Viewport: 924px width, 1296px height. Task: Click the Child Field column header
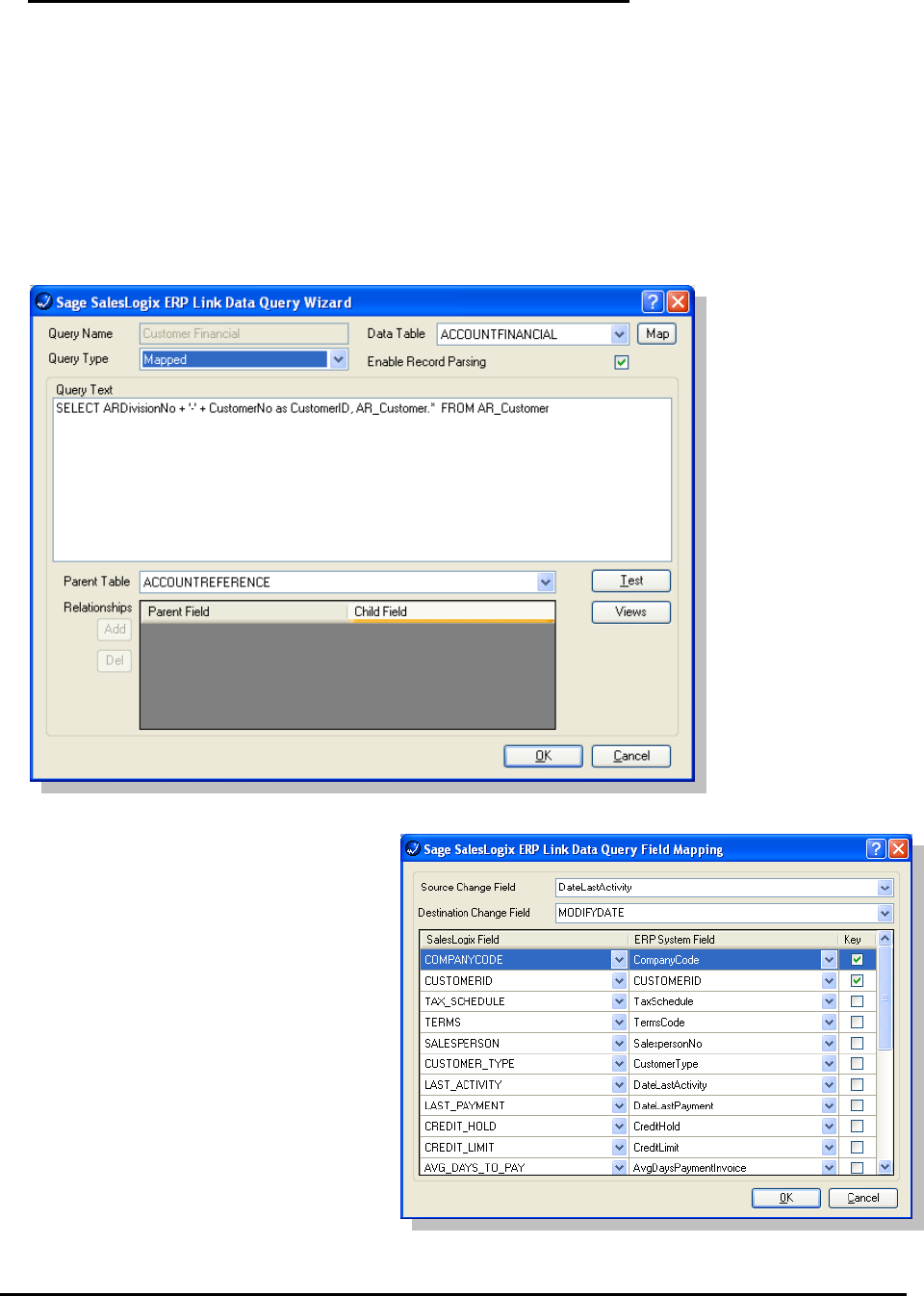coord(451,611)
